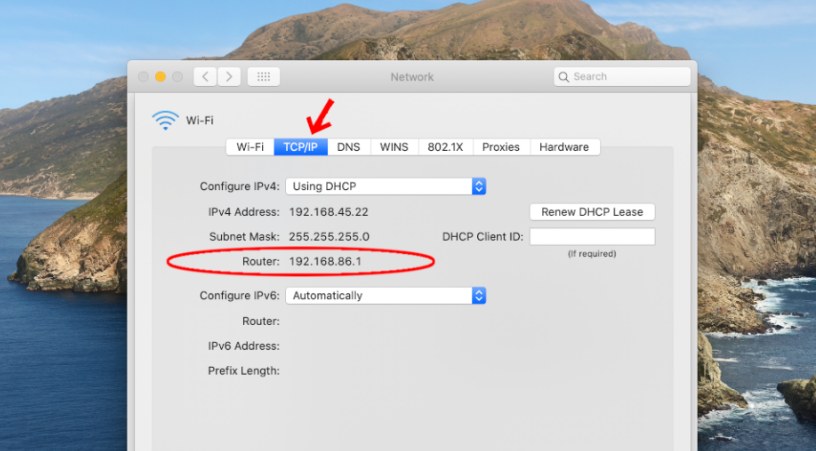Click the Network window title
The height and width of the screenshot is (451, 816).
(412, 77)
